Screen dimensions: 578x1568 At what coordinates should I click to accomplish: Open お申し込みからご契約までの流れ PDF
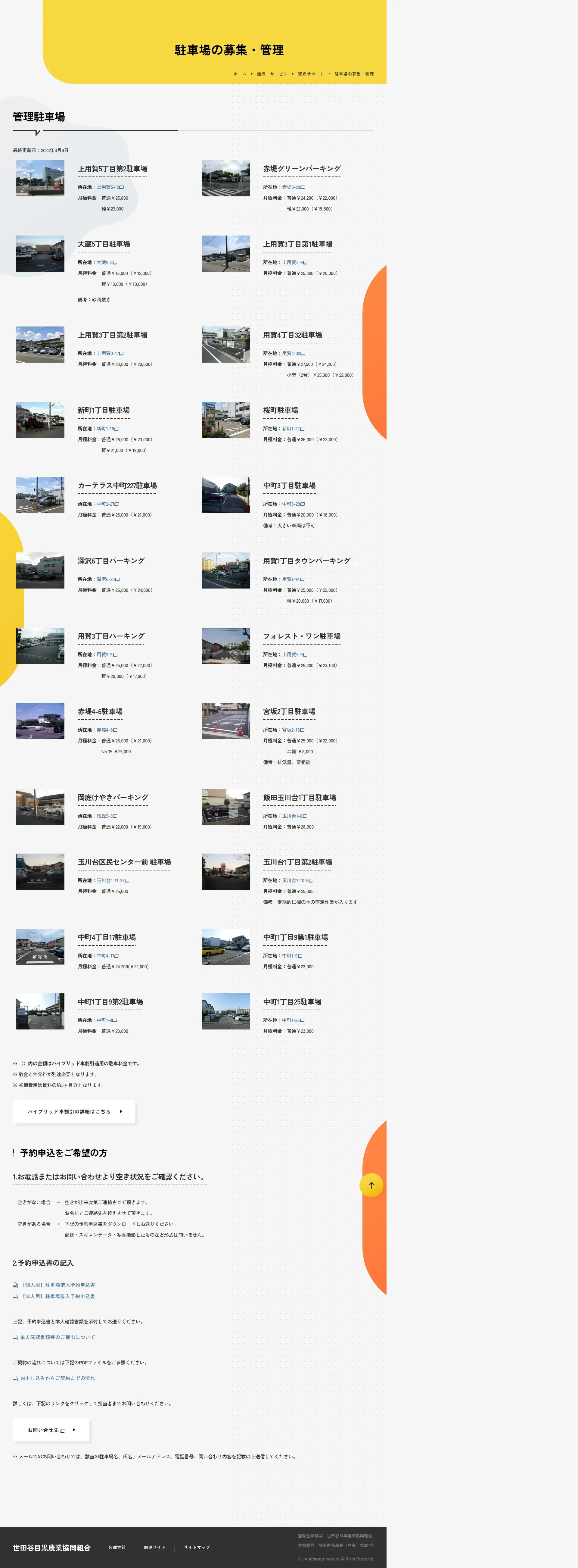tap(57, 1378)
